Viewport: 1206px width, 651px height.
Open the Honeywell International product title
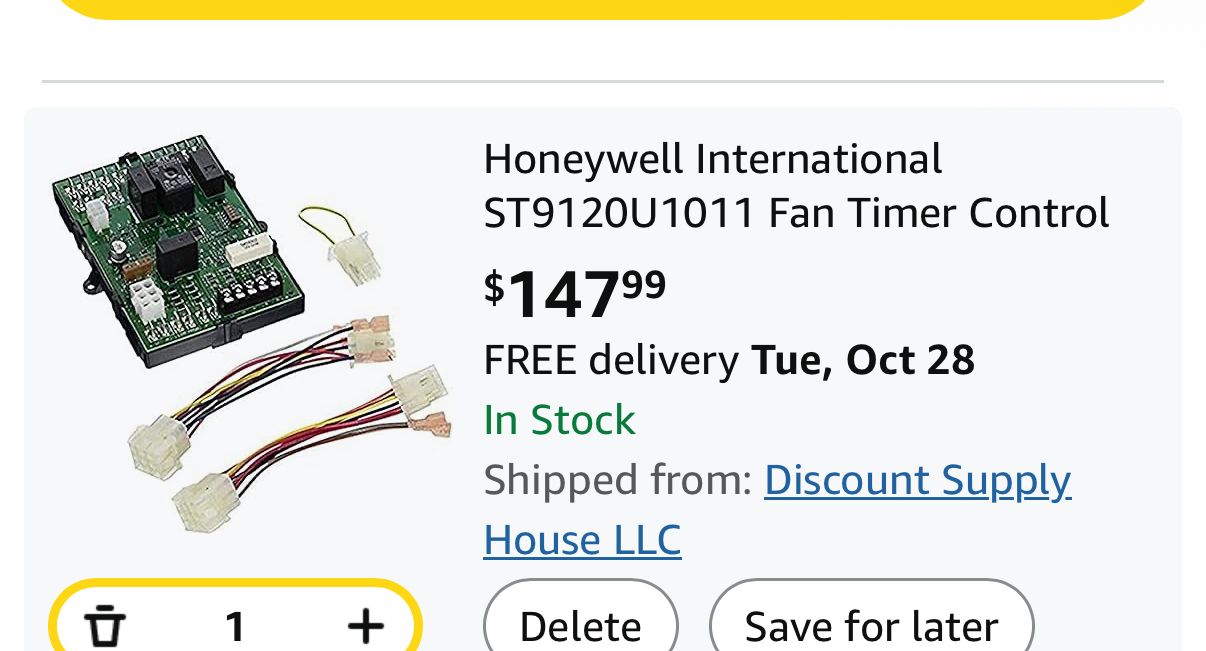712,159
